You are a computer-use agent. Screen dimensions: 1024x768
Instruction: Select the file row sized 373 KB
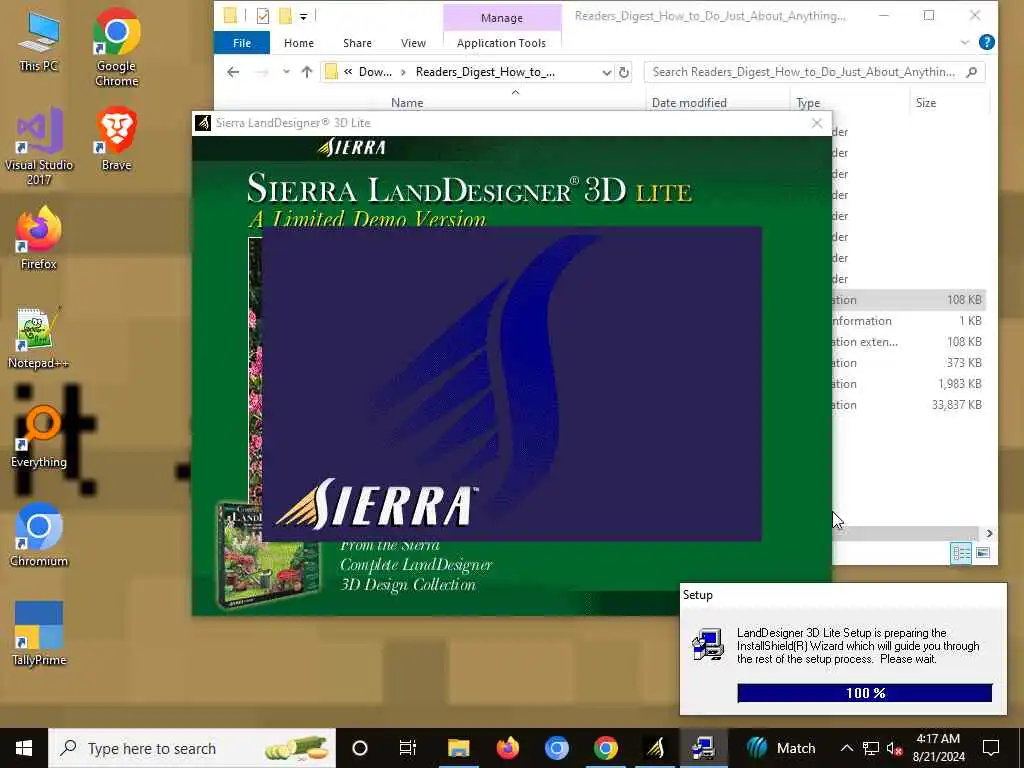(x=908, y=363)
